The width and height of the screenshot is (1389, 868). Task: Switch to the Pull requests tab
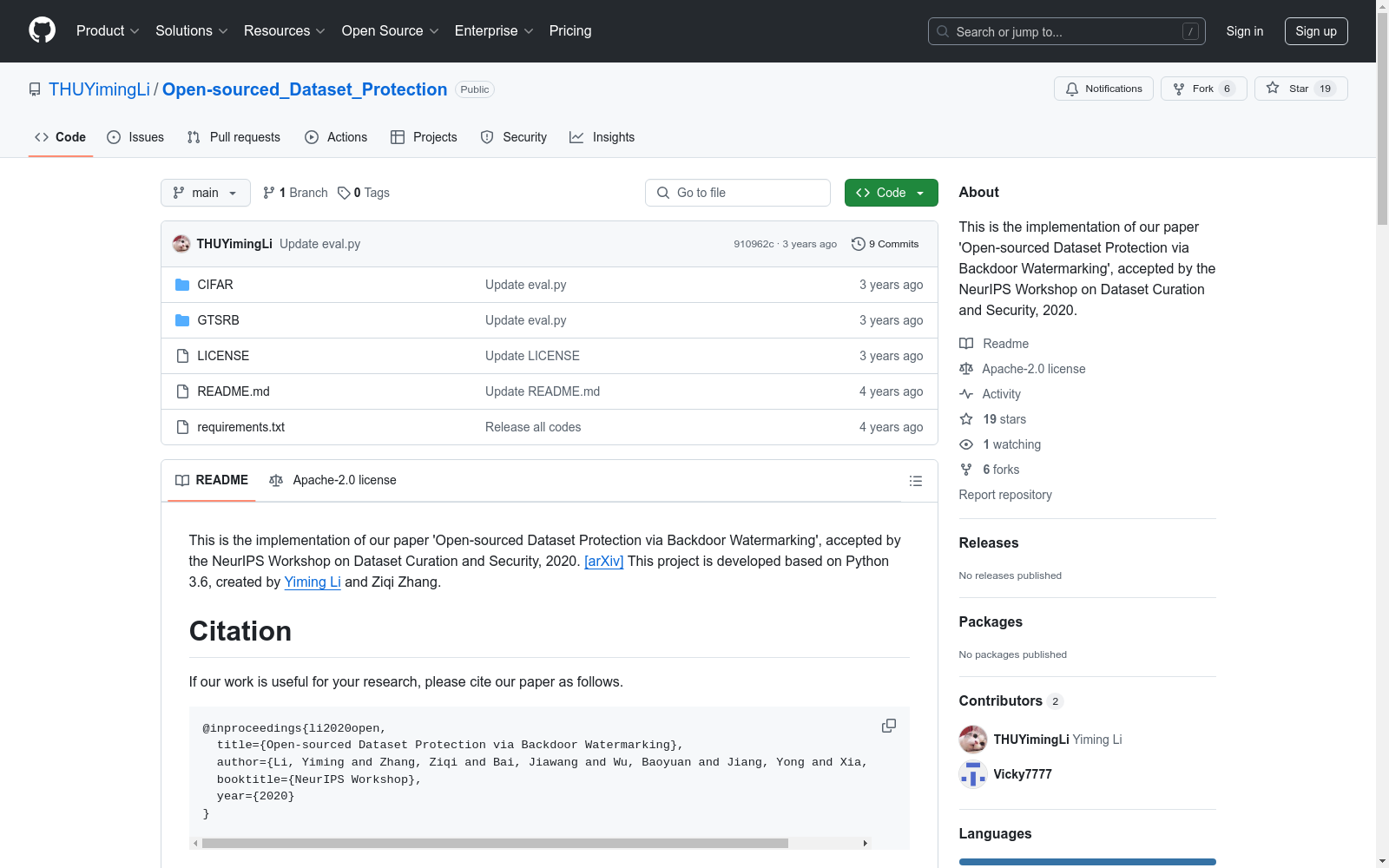234,137
